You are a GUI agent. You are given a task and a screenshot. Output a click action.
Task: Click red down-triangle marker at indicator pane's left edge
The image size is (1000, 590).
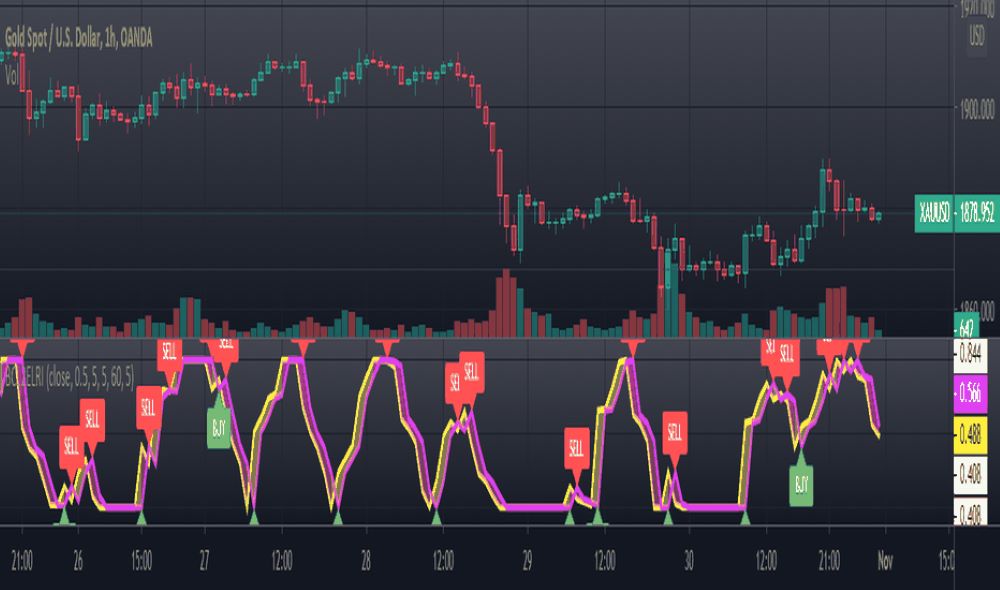[x=18, y=346]
